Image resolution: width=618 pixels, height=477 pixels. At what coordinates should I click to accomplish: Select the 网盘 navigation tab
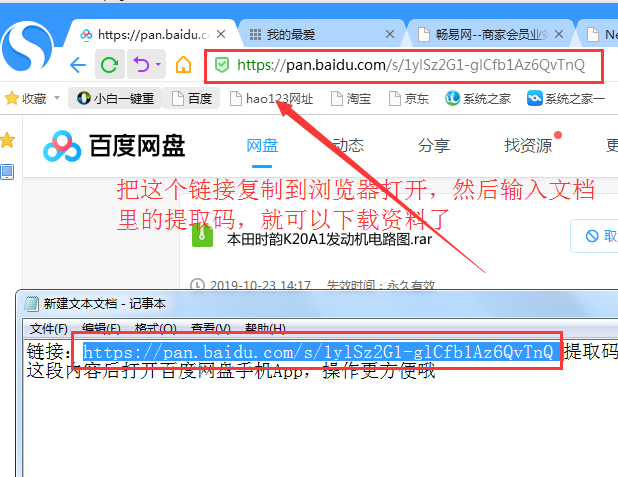262,146
